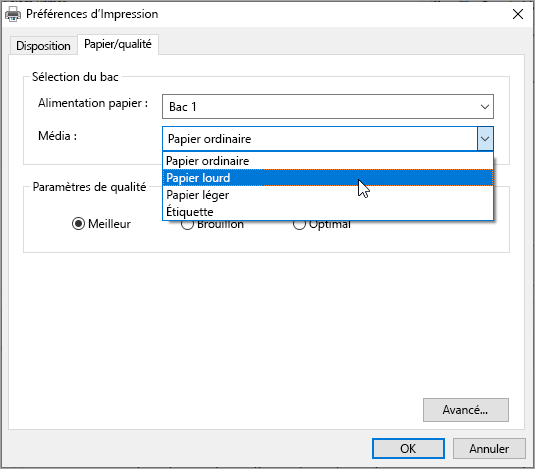Image resolution: width=535 pixels, height=469 pixels.
Task: Cancel with the Annuler button
Action: [x=489, y=449]
